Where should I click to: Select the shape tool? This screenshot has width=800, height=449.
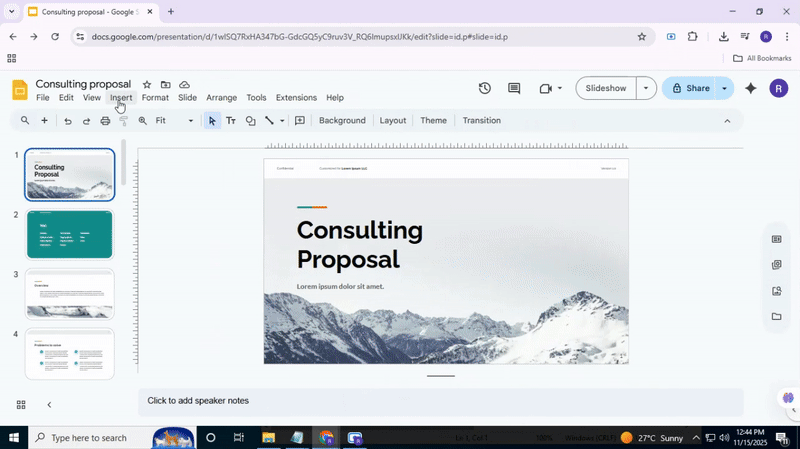tap(250, 121)
